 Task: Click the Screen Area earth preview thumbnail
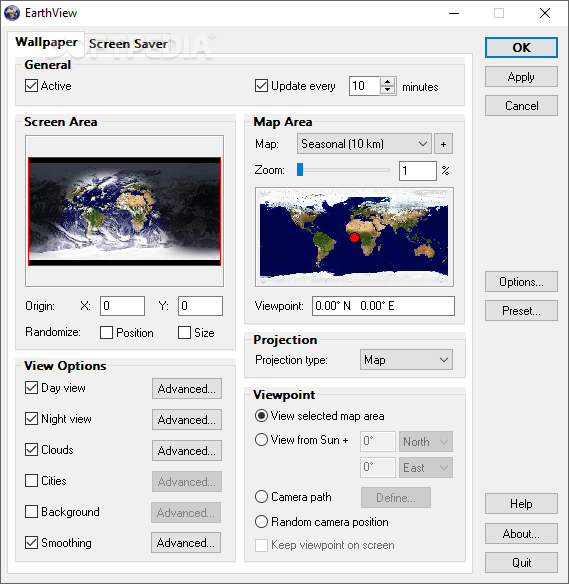coord(124,211)
